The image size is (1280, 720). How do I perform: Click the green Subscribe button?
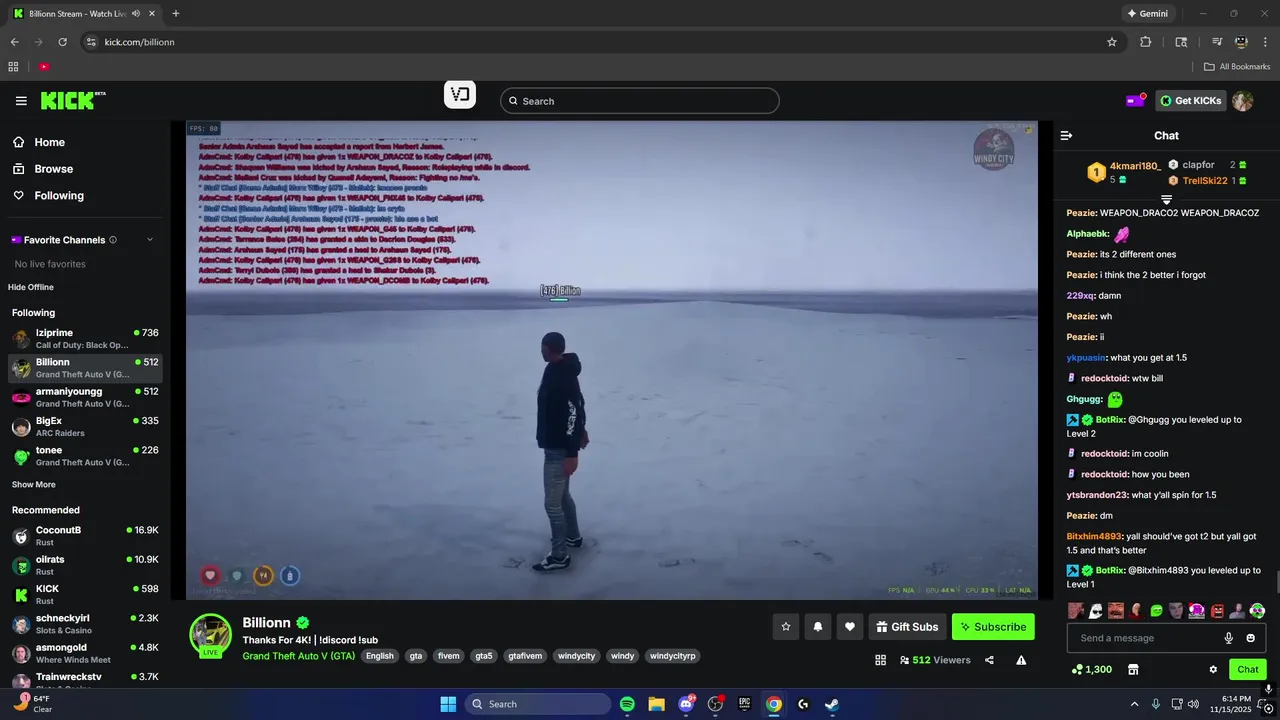click(993, 627)
